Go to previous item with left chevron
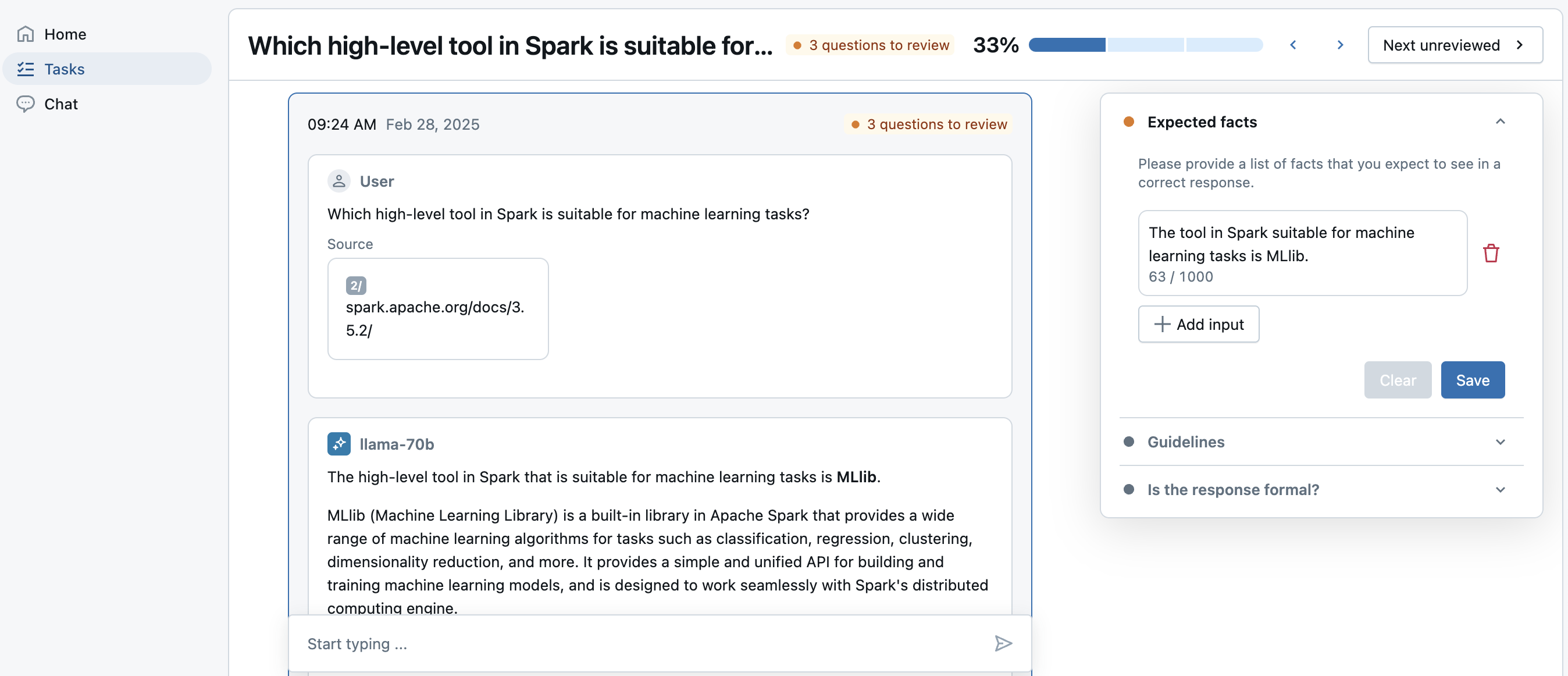This screenshot has height=676, width=1568. click(1293, 45)
